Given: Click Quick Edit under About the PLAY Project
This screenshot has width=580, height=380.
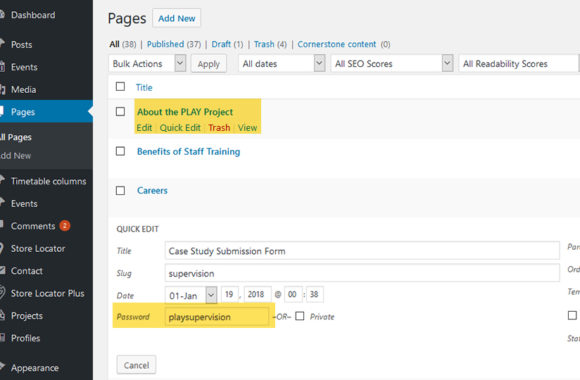Looking at the screenshot, I should [180, 128].
